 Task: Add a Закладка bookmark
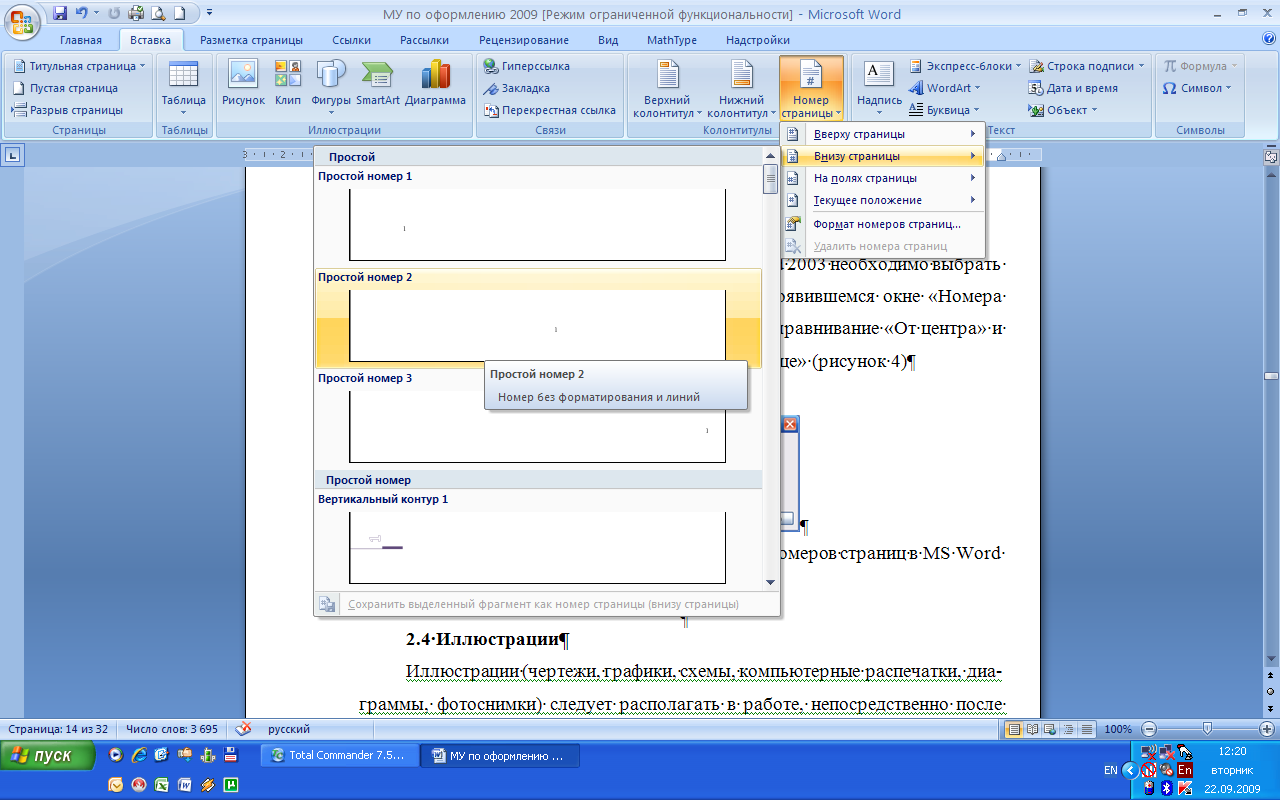pyautogui.click(x=518, y=88)
